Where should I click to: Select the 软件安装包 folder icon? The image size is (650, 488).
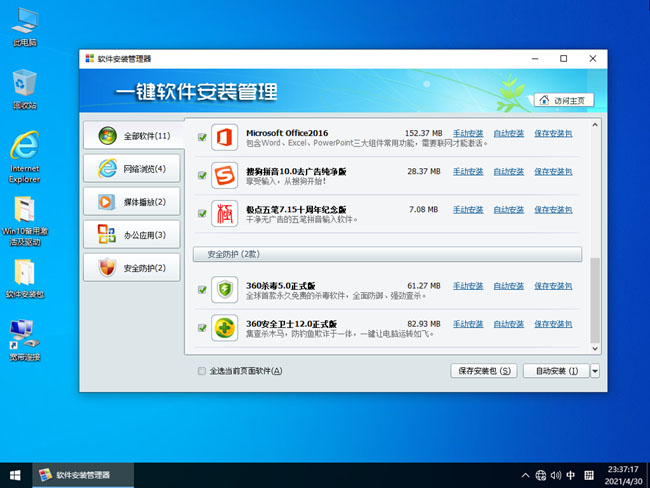[x=25, y=279]
